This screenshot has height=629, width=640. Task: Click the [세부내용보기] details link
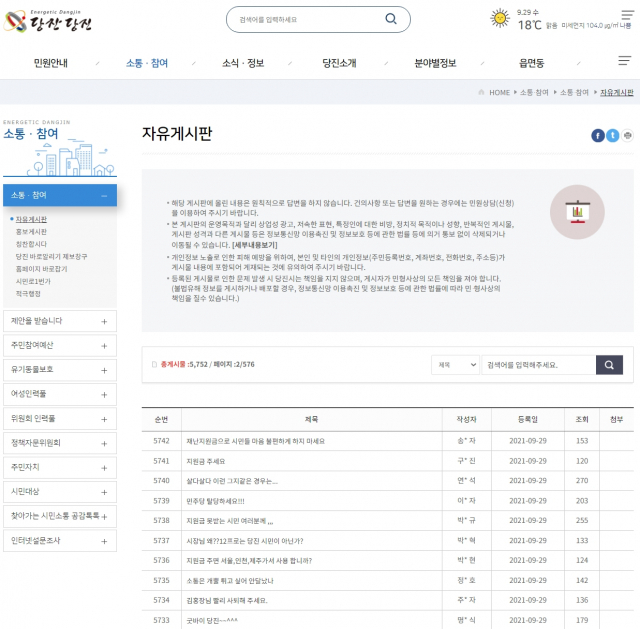coord(254,244)
